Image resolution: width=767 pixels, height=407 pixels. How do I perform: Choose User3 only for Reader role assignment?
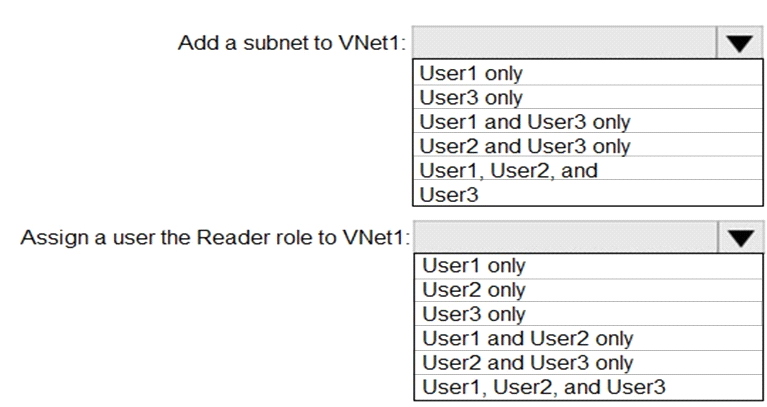tap(588, 314)
